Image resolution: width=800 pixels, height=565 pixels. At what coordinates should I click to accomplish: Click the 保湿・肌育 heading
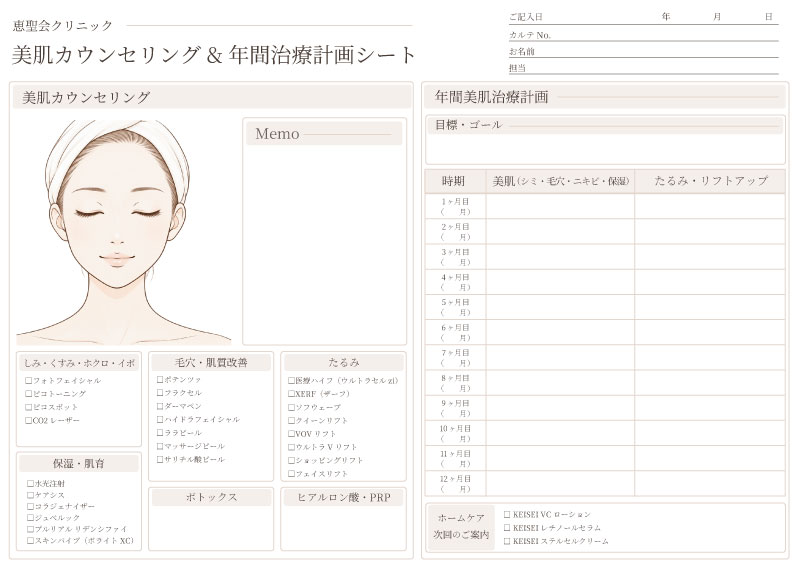[x=79, y=463]
